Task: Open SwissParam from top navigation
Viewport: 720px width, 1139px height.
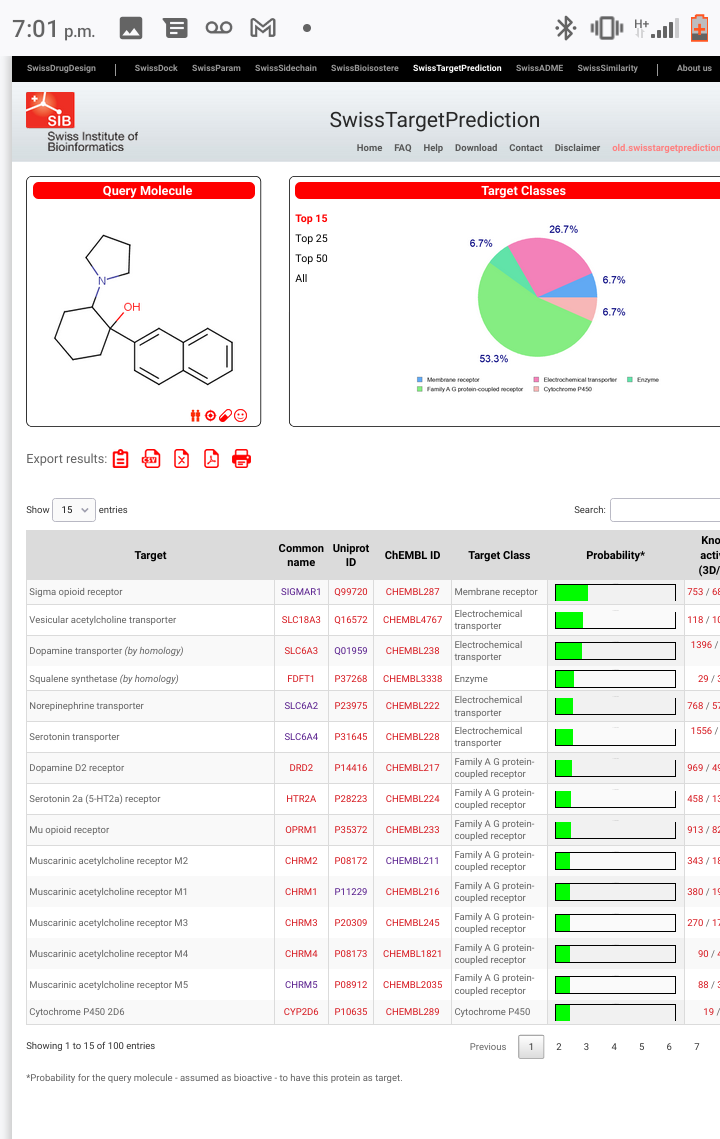Action: [216, 68]
